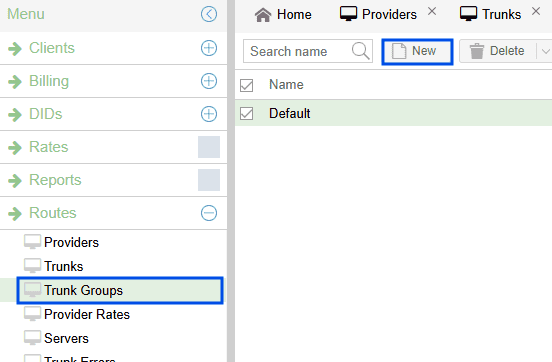Toggle the select-all checkbox in header
The image size is (552, 362).
(x=246, y=85)
